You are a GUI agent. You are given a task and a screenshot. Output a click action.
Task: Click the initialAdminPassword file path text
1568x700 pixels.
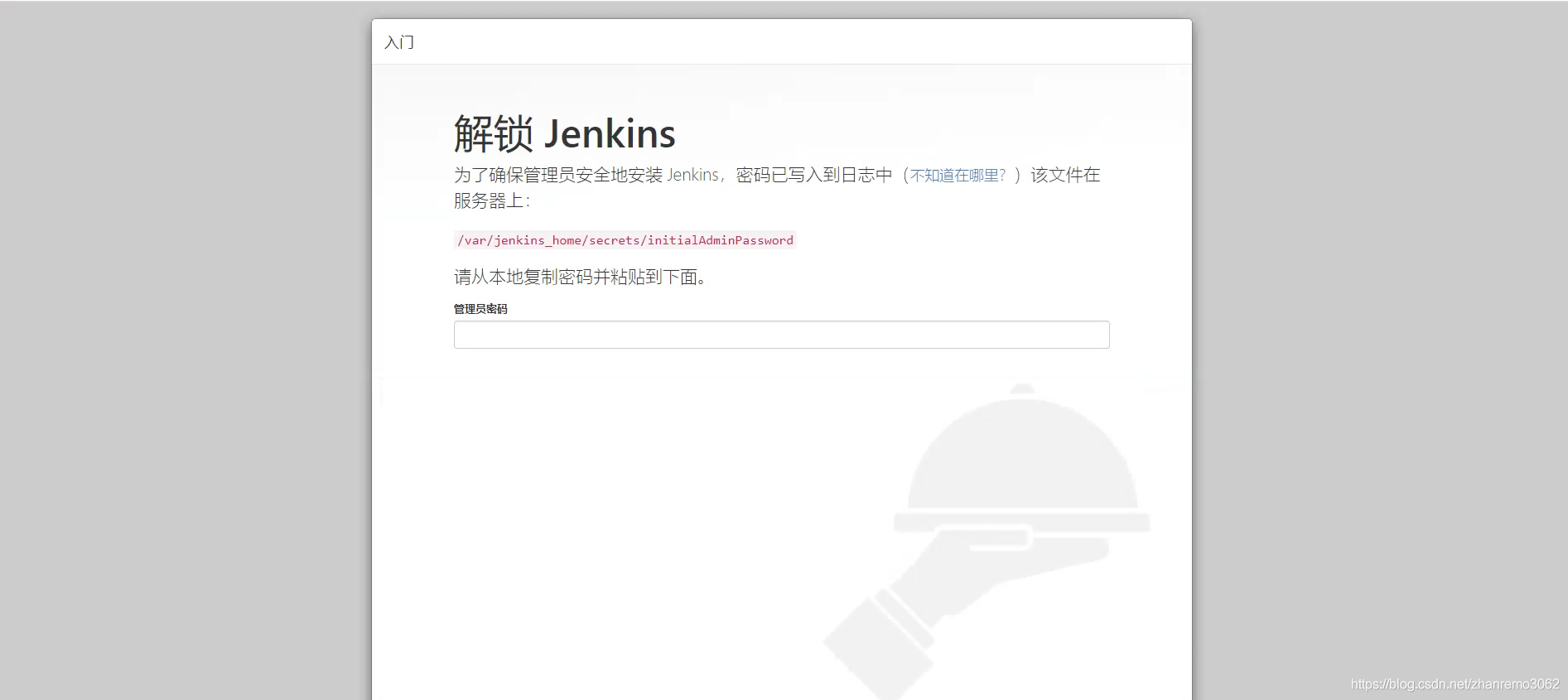(x=625, y=240)
